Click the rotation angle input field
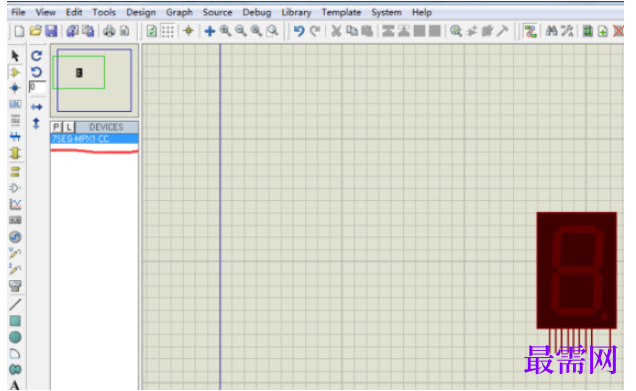Viewport: 636px width, 391px height. [x=37, y=87]
